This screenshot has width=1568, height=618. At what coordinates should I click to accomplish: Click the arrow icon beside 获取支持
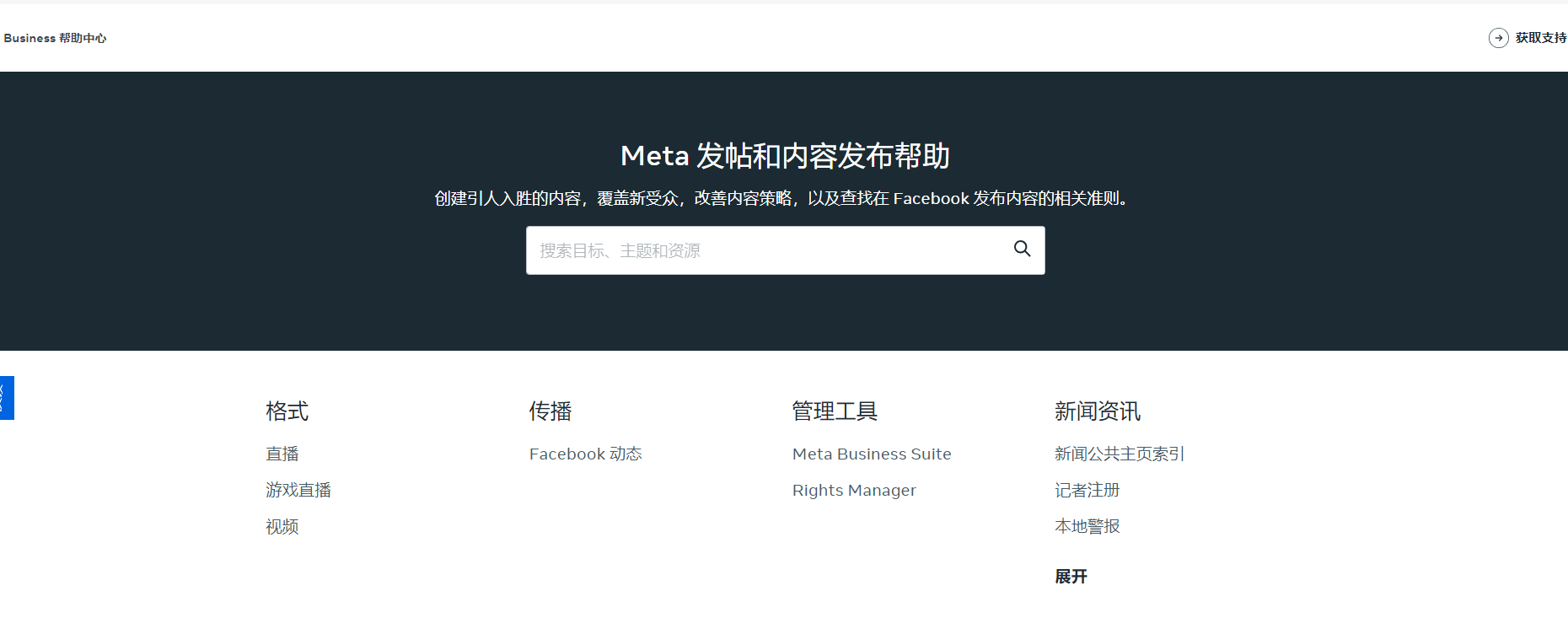1498,38
